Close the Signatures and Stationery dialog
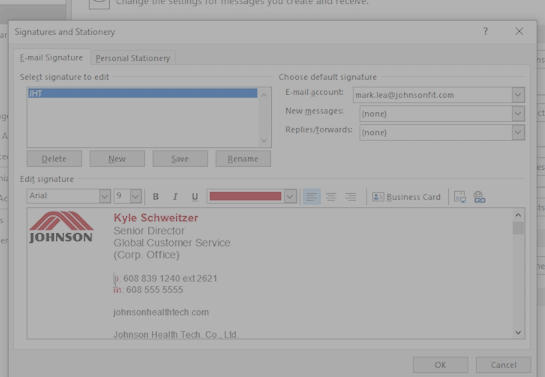Viewport: 545px width, 377px height. pos(519,31)
